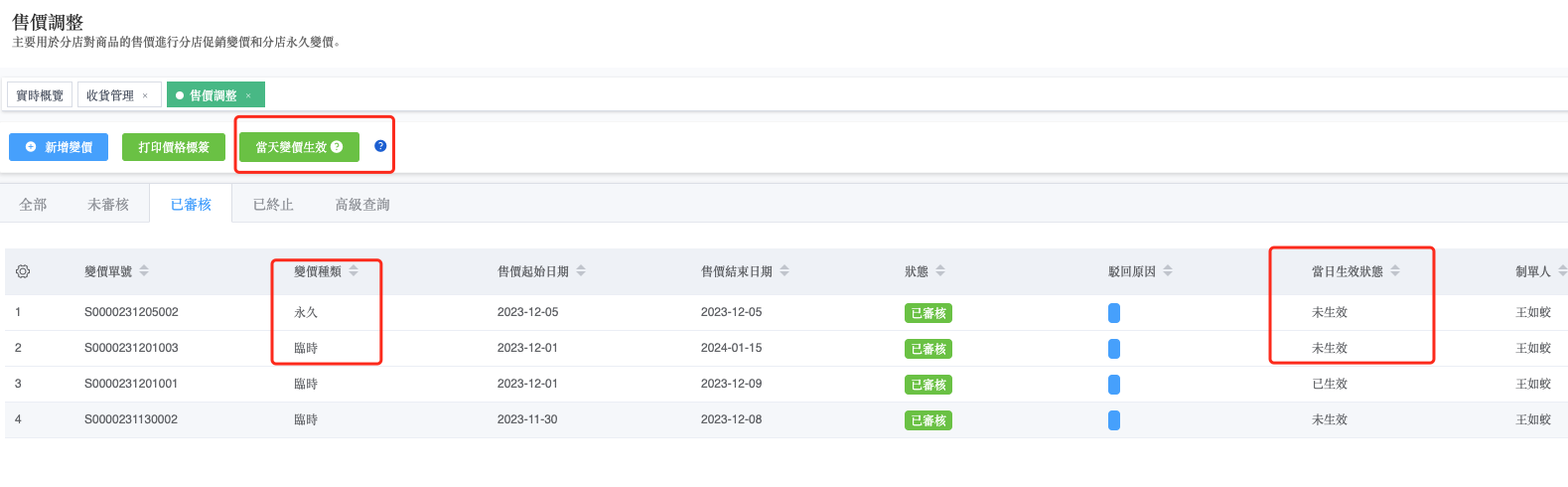Sort the table by 變價單號
This screenshot has height=487, width=1568.
(x=144, y=271)
